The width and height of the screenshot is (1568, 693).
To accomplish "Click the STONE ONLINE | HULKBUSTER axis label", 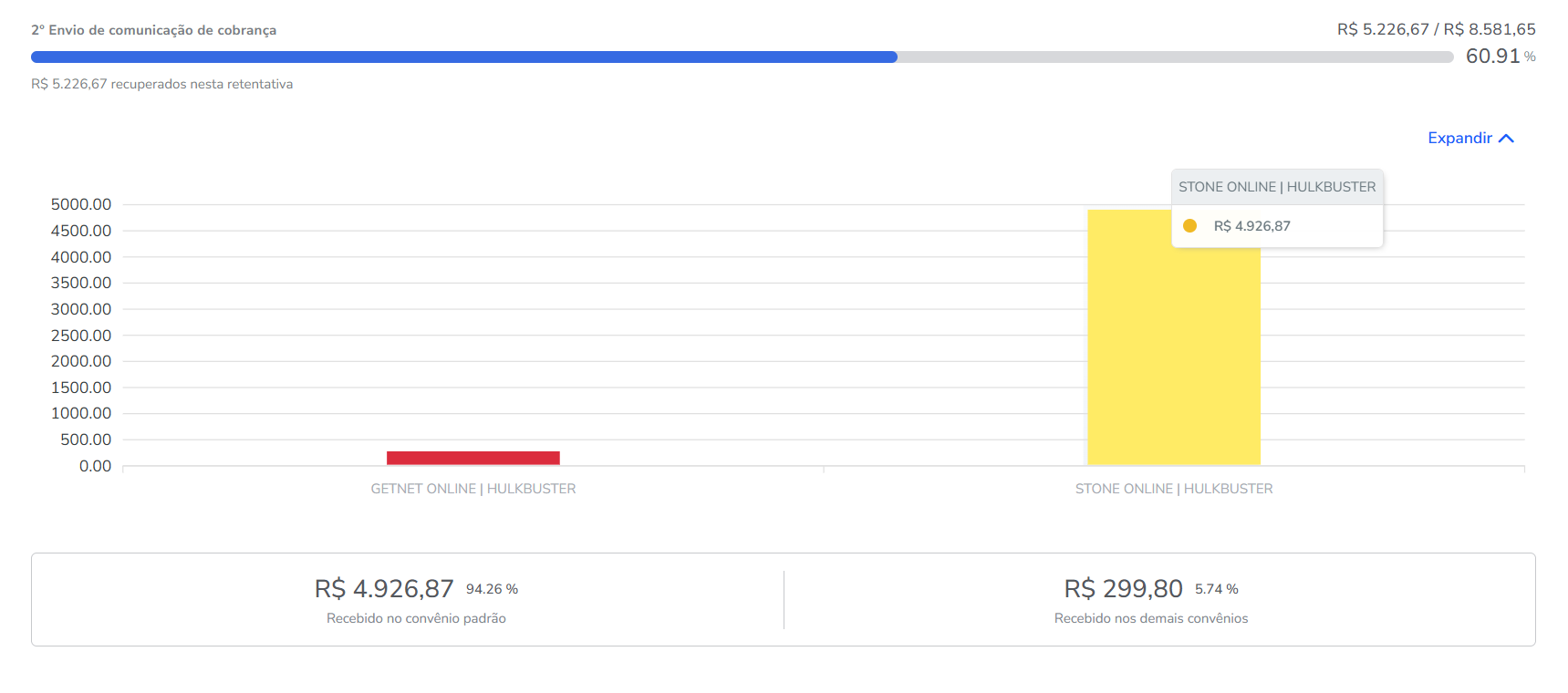I will click(x=1173, y=489).
